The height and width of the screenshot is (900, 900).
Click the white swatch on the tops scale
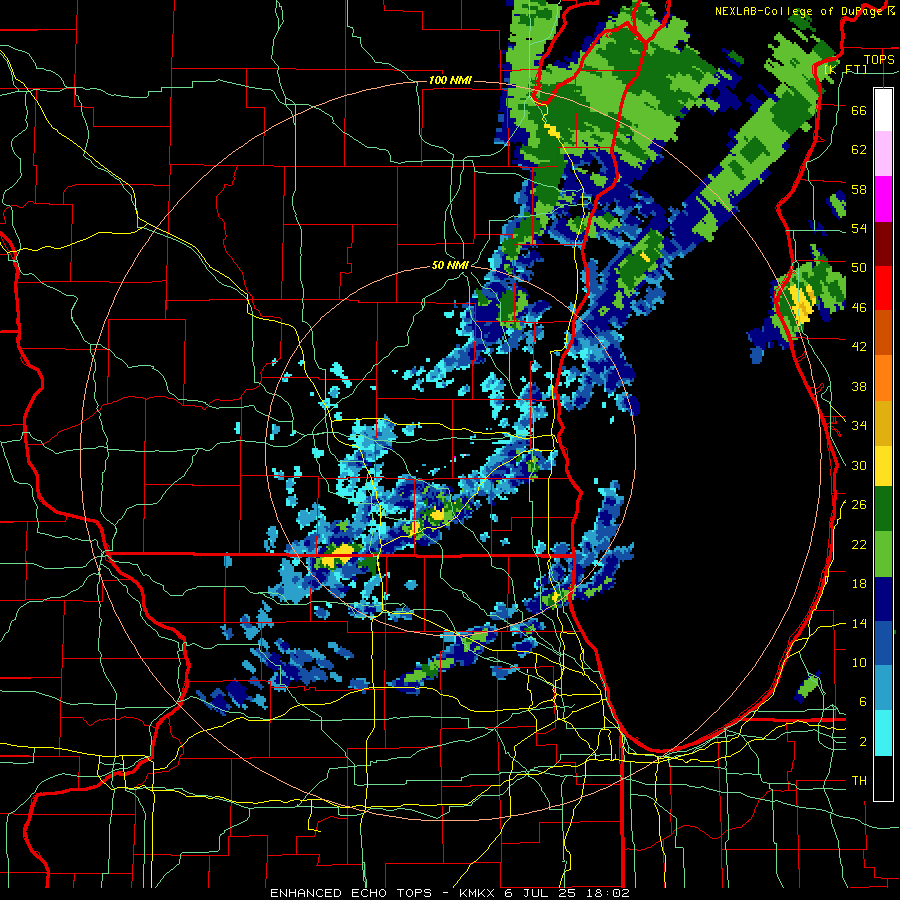pyautogui.click(x=883, y=110)
